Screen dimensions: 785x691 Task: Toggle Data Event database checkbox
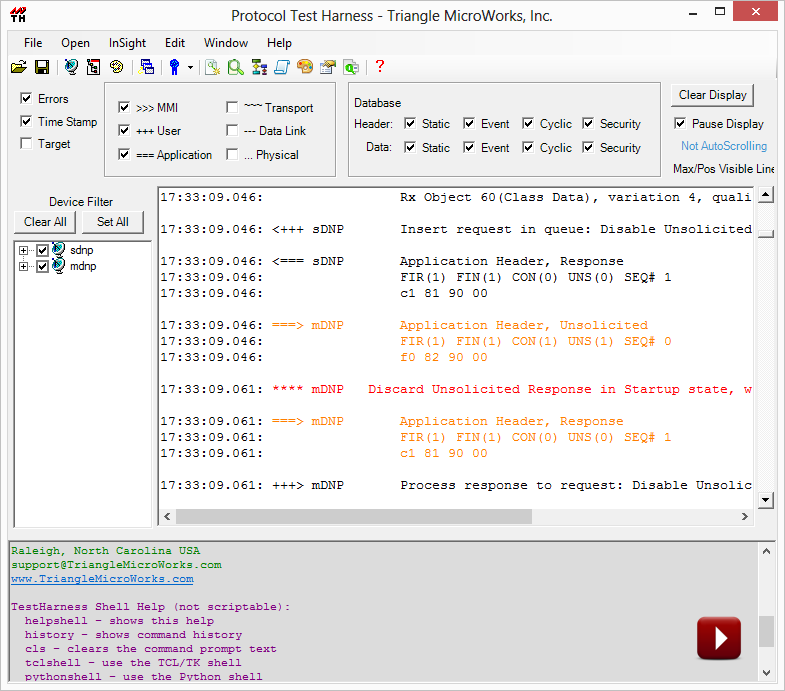pos(469,147)
